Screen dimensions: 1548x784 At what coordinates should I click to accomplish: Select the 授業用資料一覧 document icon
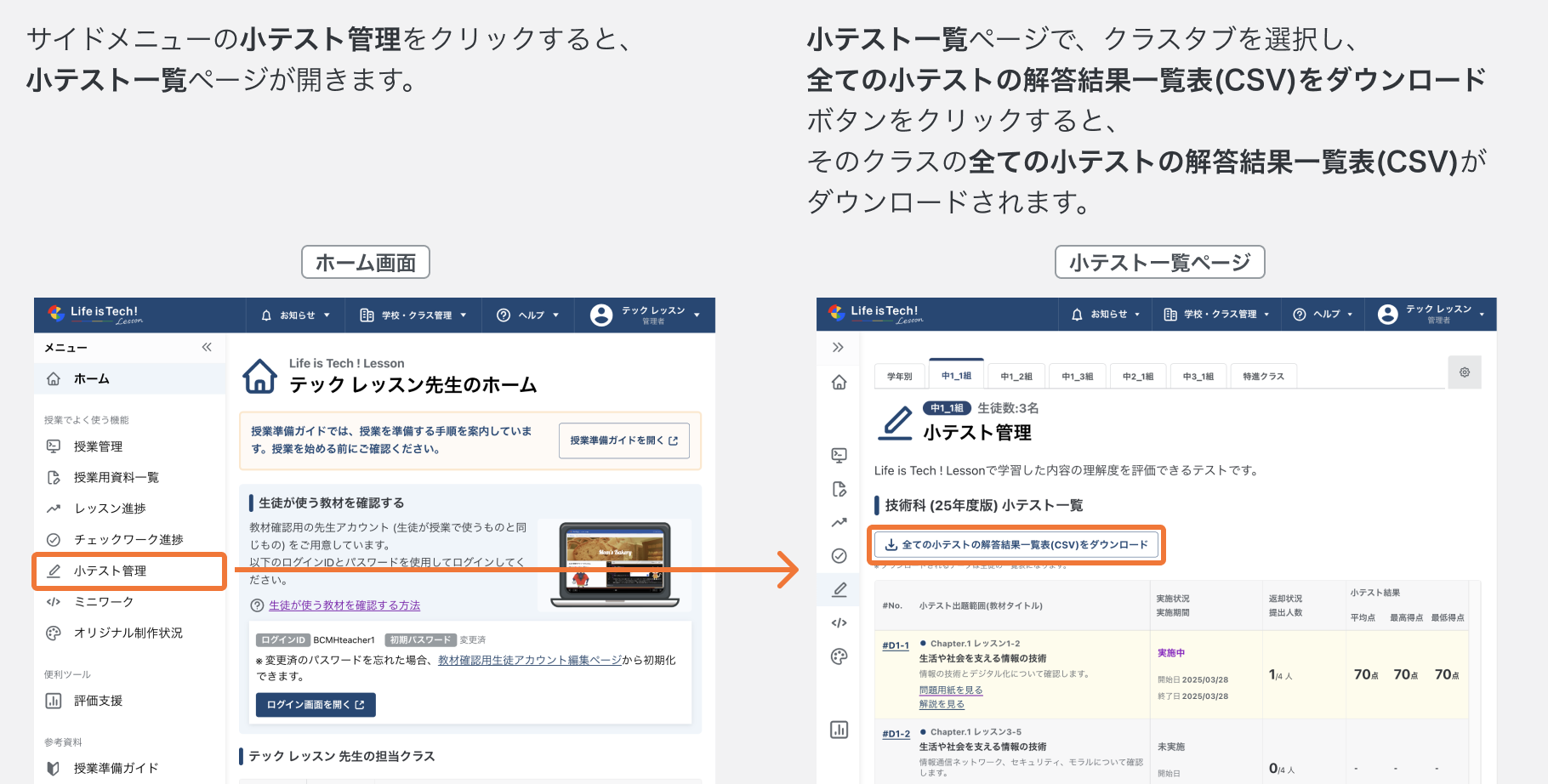(x=54, y=476)
